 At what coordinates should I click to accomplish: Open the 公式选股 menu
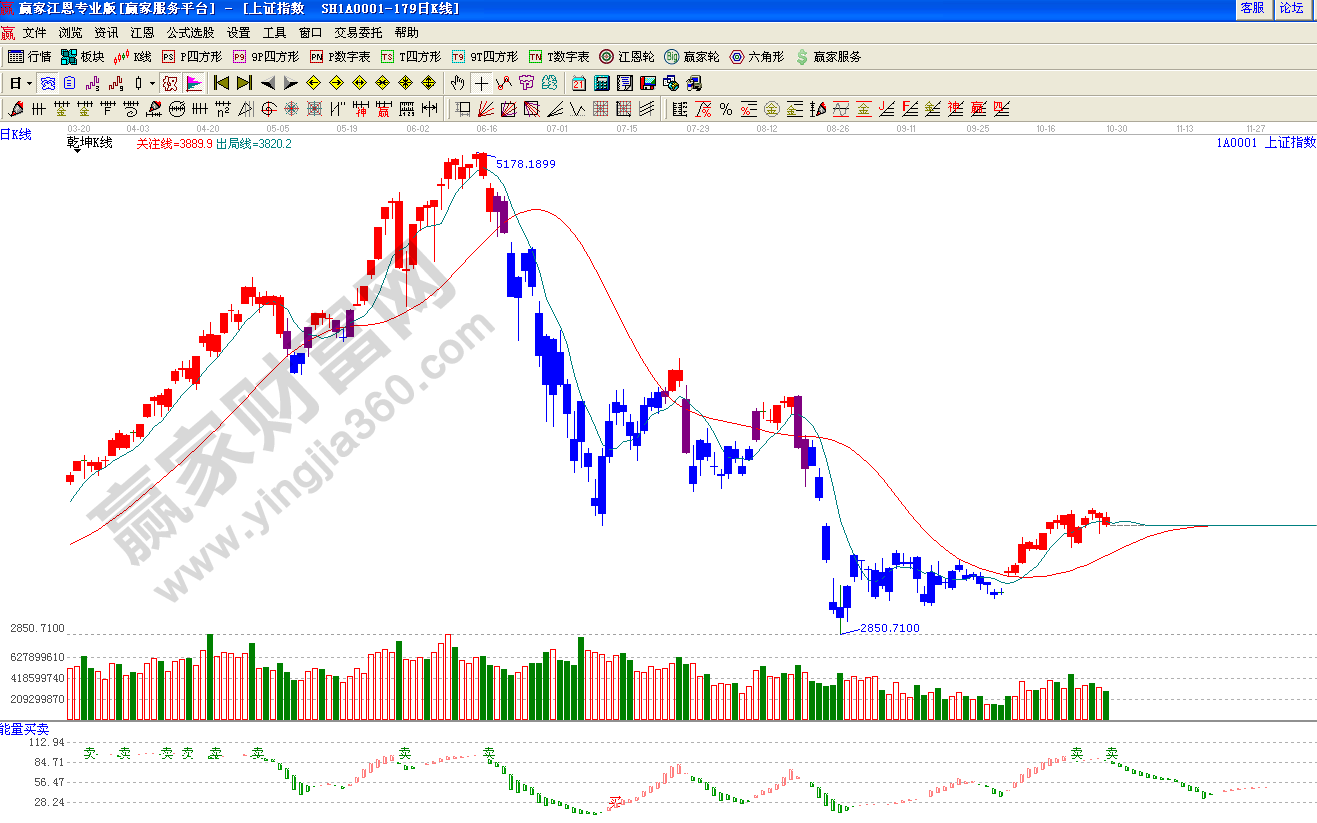tap(190, 33)
